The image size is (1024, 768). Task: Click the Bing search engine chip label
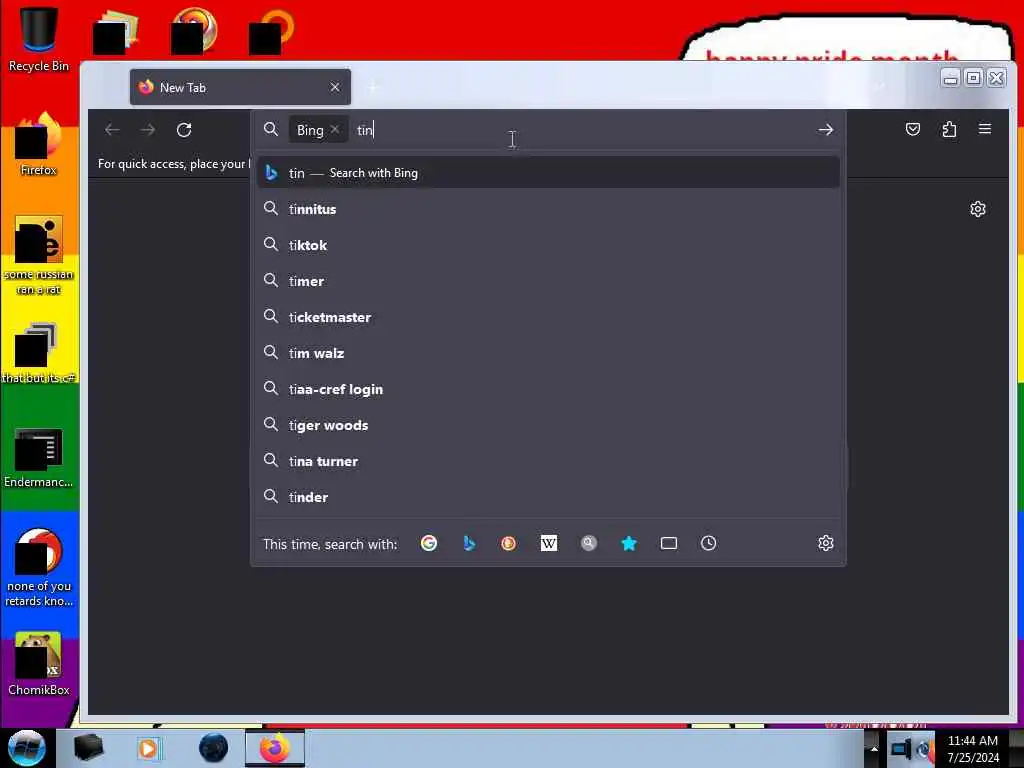click(x=310, y=130)
